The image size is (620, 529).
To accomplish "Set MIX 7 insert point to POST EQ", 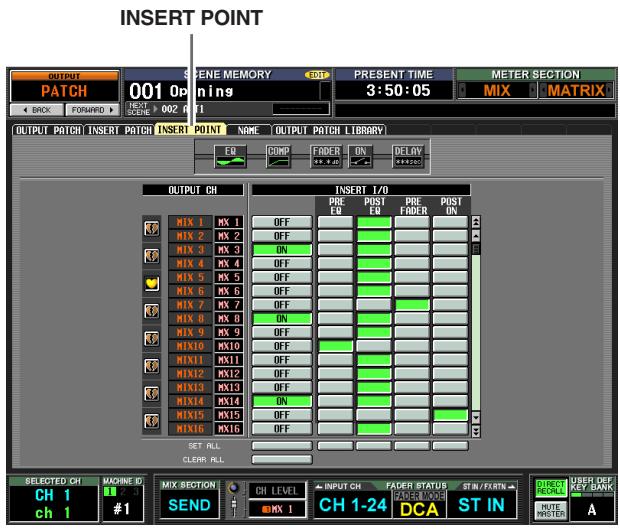I will (x=374, y=305).
